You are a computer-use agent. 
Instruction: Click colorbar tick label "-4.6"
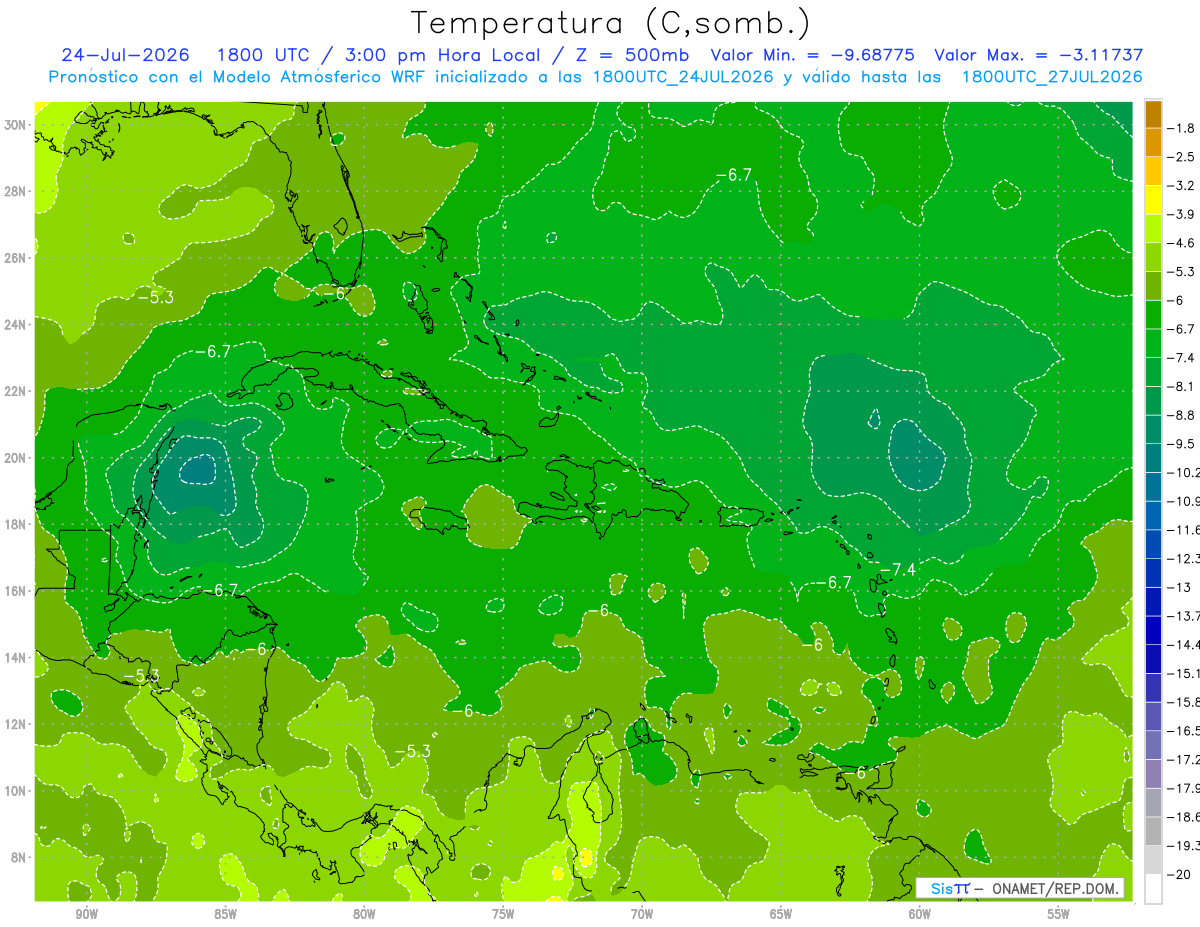click(1181, 243)
